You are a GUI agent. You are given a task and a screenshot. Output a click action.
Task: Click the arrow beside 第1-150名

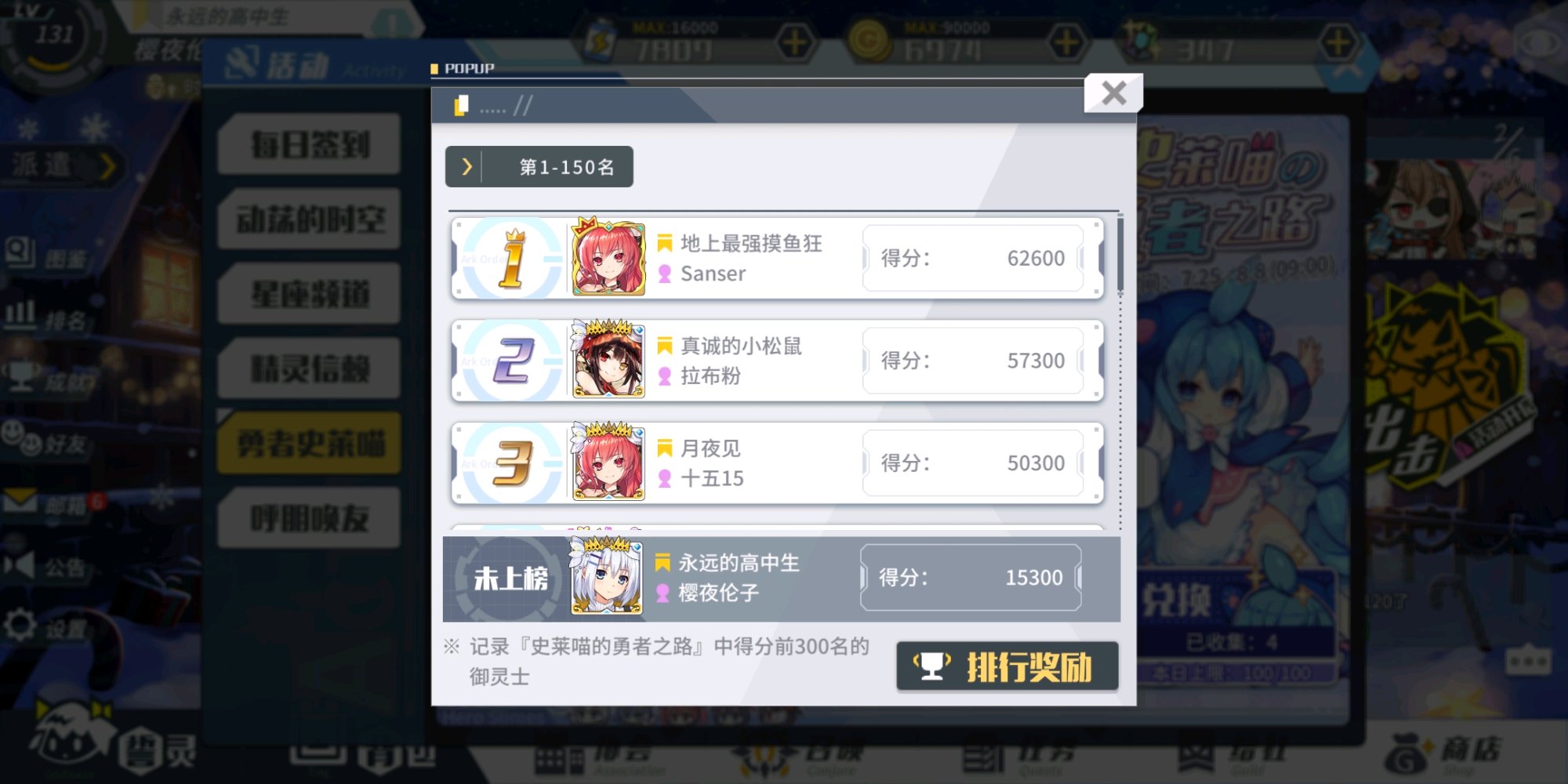click(x=466, y=167)
